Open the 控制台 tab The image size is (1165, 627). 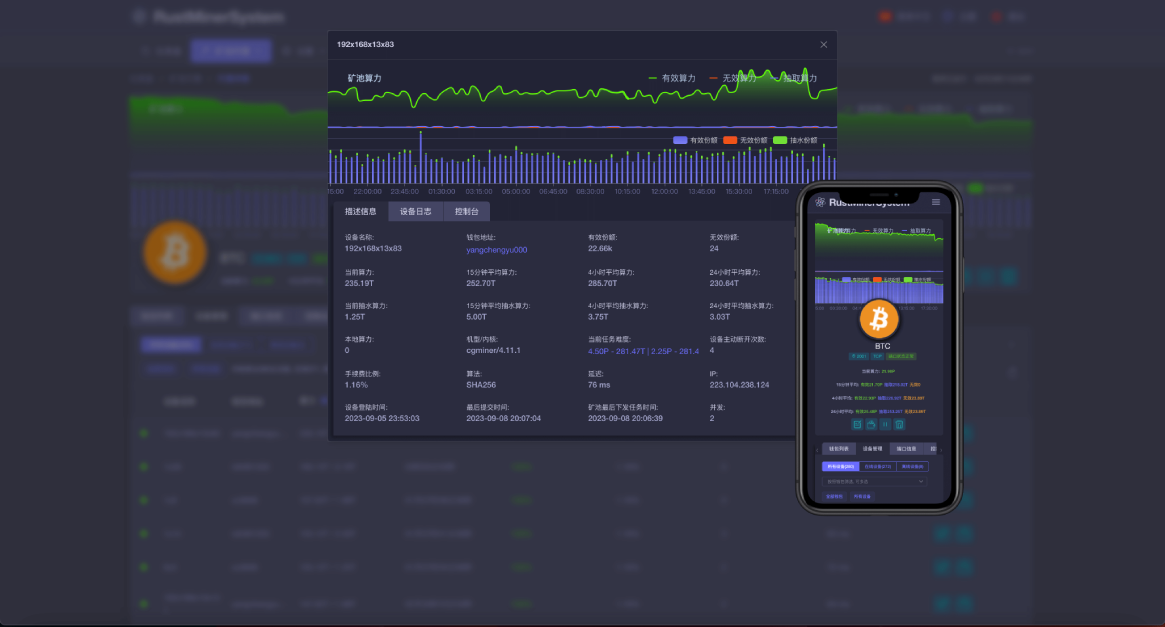click(467, 212)
